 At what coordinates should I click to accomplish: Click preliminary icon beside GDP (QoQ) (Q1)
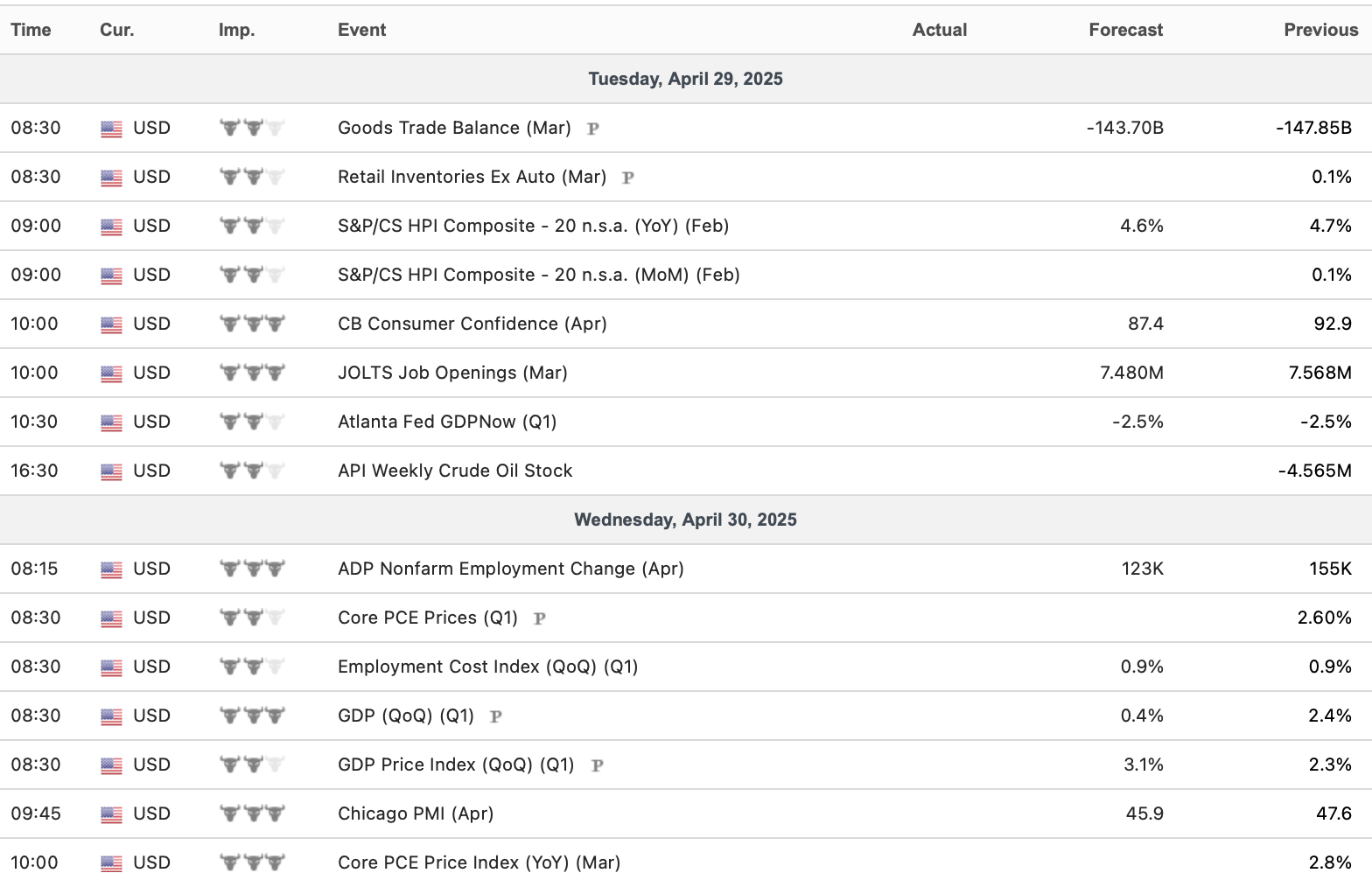point(495,716)
